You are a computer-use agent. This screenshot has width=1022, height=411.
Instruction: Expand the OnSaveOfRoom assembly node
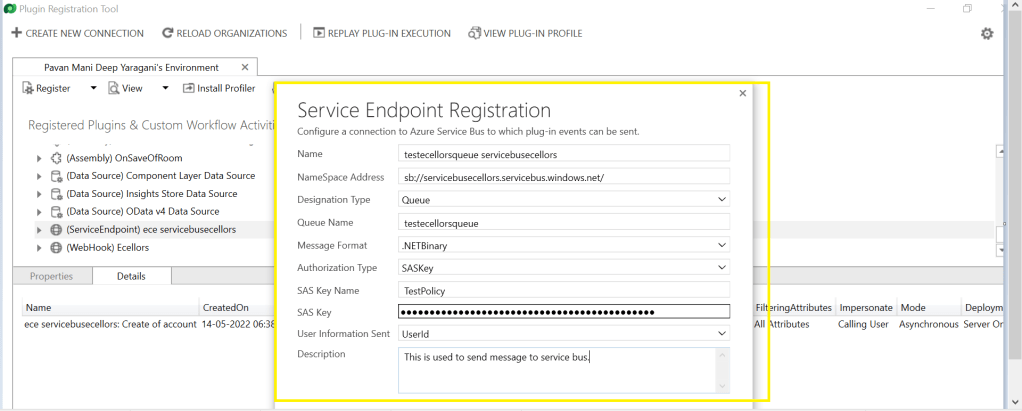click(x=39, y=158)
